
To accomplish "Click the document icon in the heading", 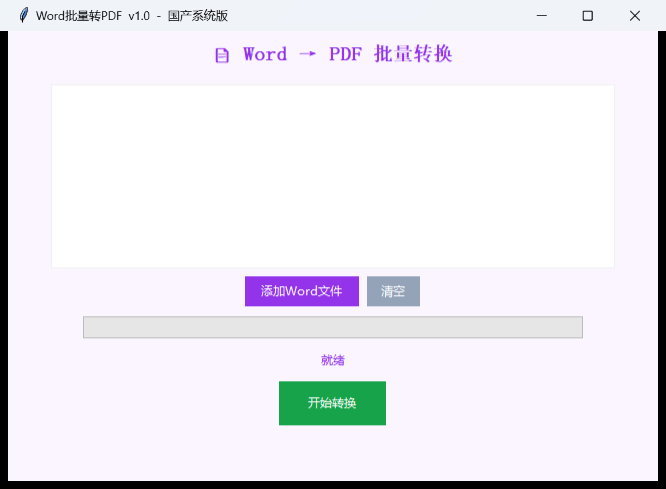I will coord(222,55).
